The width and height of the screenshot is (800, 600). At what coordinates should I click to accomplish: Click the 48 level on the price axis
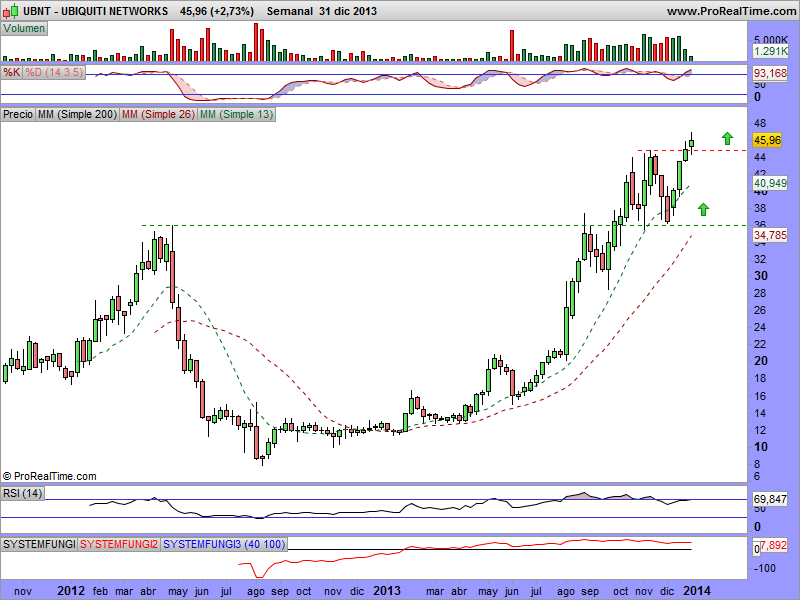point(760,123)
